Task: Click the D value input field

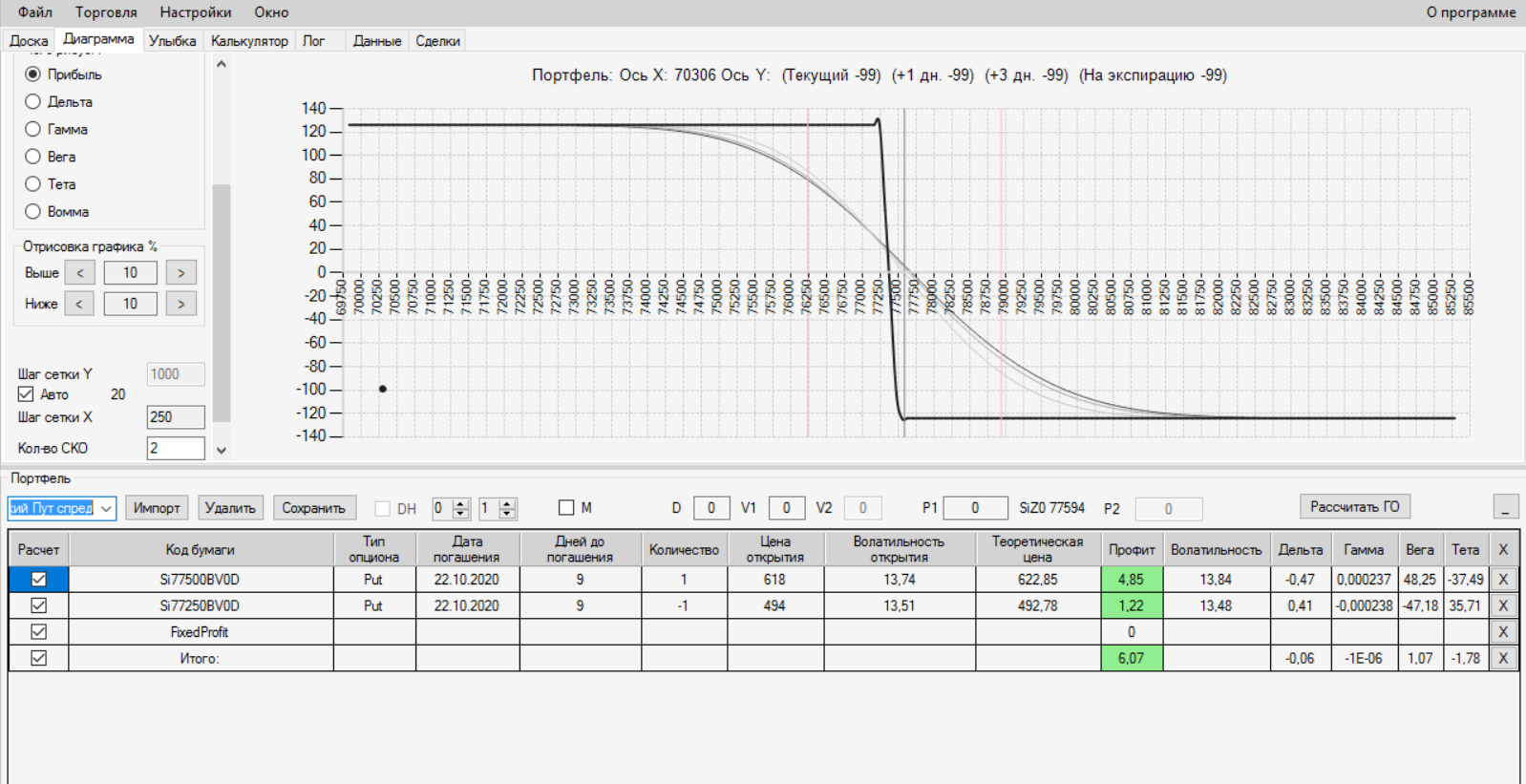Action: (711, 508)
